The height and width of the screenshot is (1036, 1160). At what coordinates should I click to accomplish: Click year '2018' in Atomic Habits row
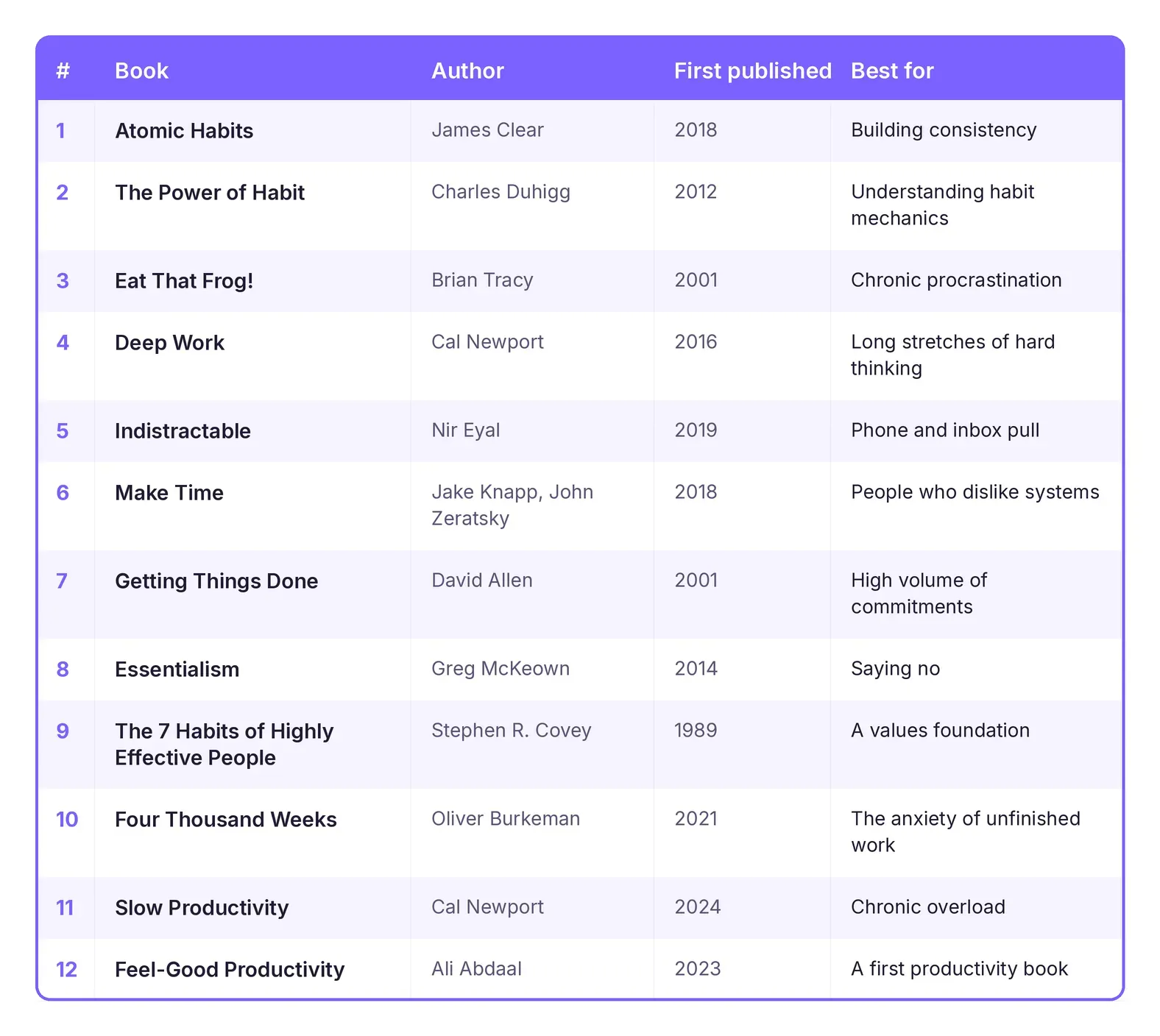[x=696, y=130]
